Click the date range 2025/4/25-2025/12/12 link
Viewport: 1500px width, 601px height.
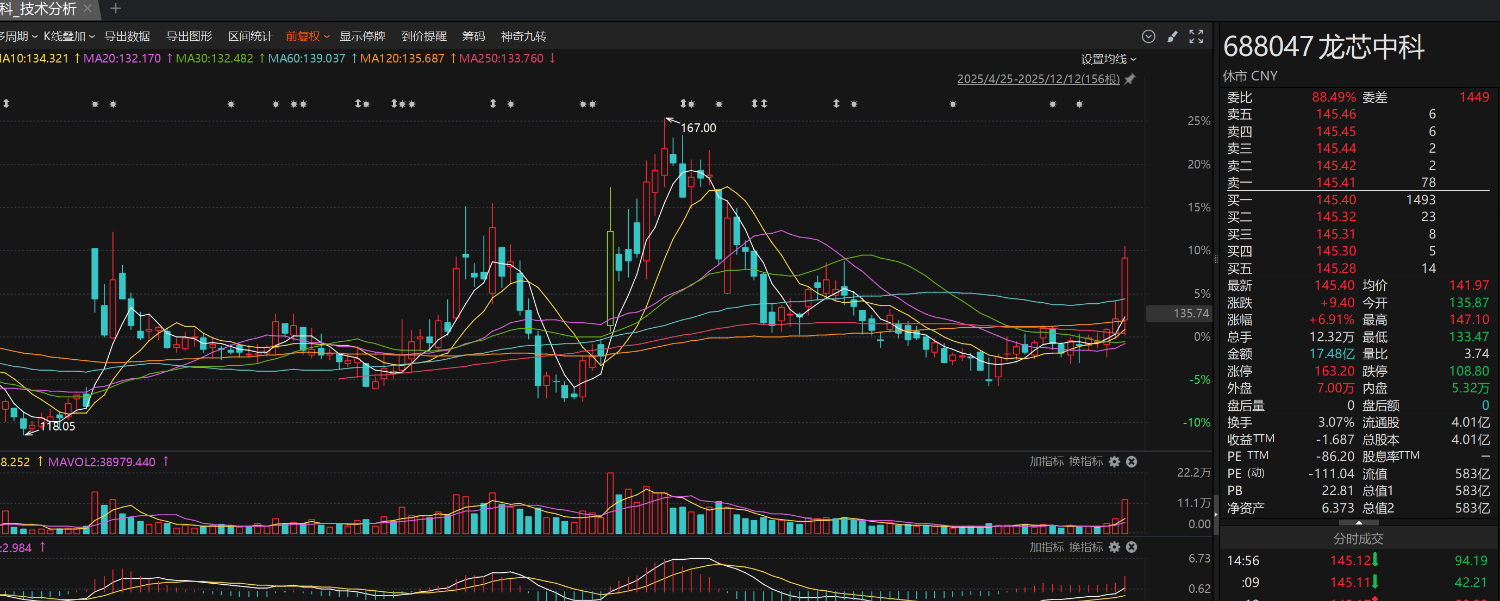pos(1038,79)
